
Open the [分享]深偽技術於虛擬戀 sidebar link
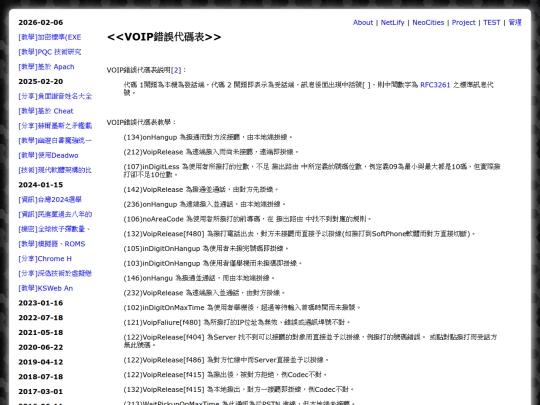click(55, 273)
